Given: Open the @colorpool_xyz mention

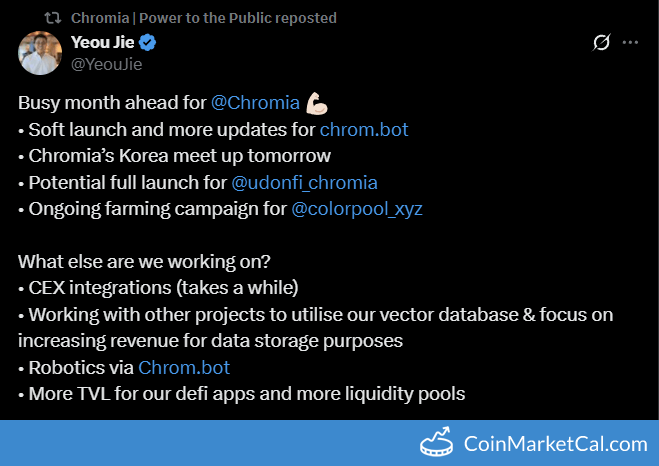Looking at the screenshot, I should pos(355,208).
